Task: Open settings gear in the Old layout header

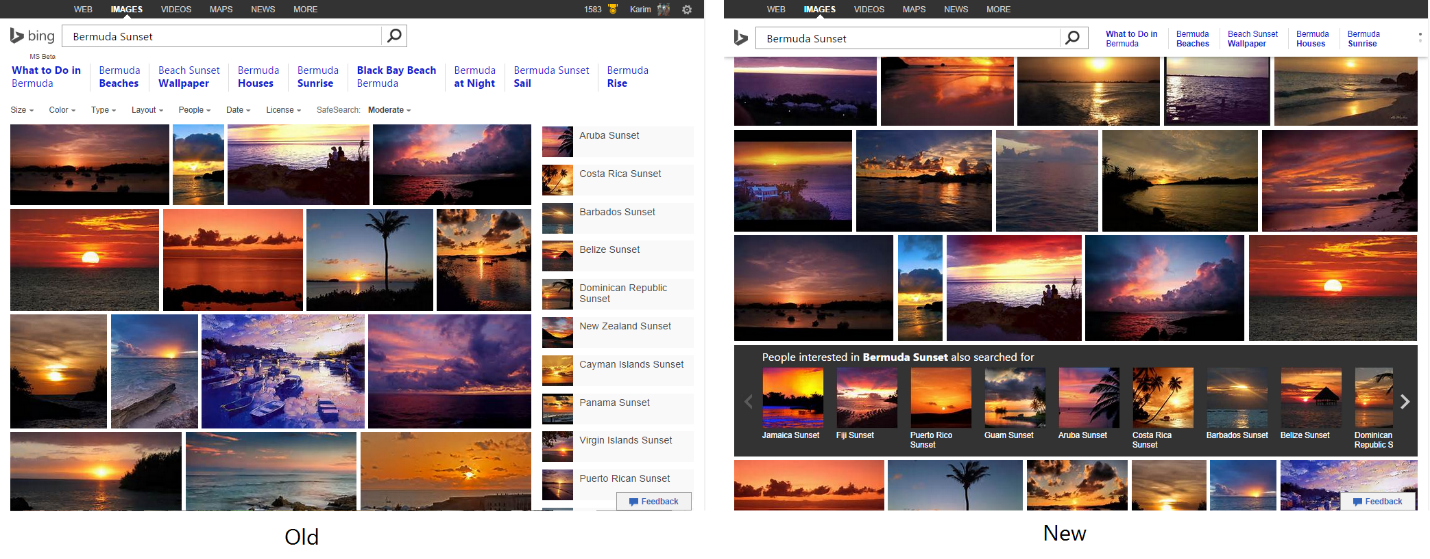Action: (x=686, y=9)
